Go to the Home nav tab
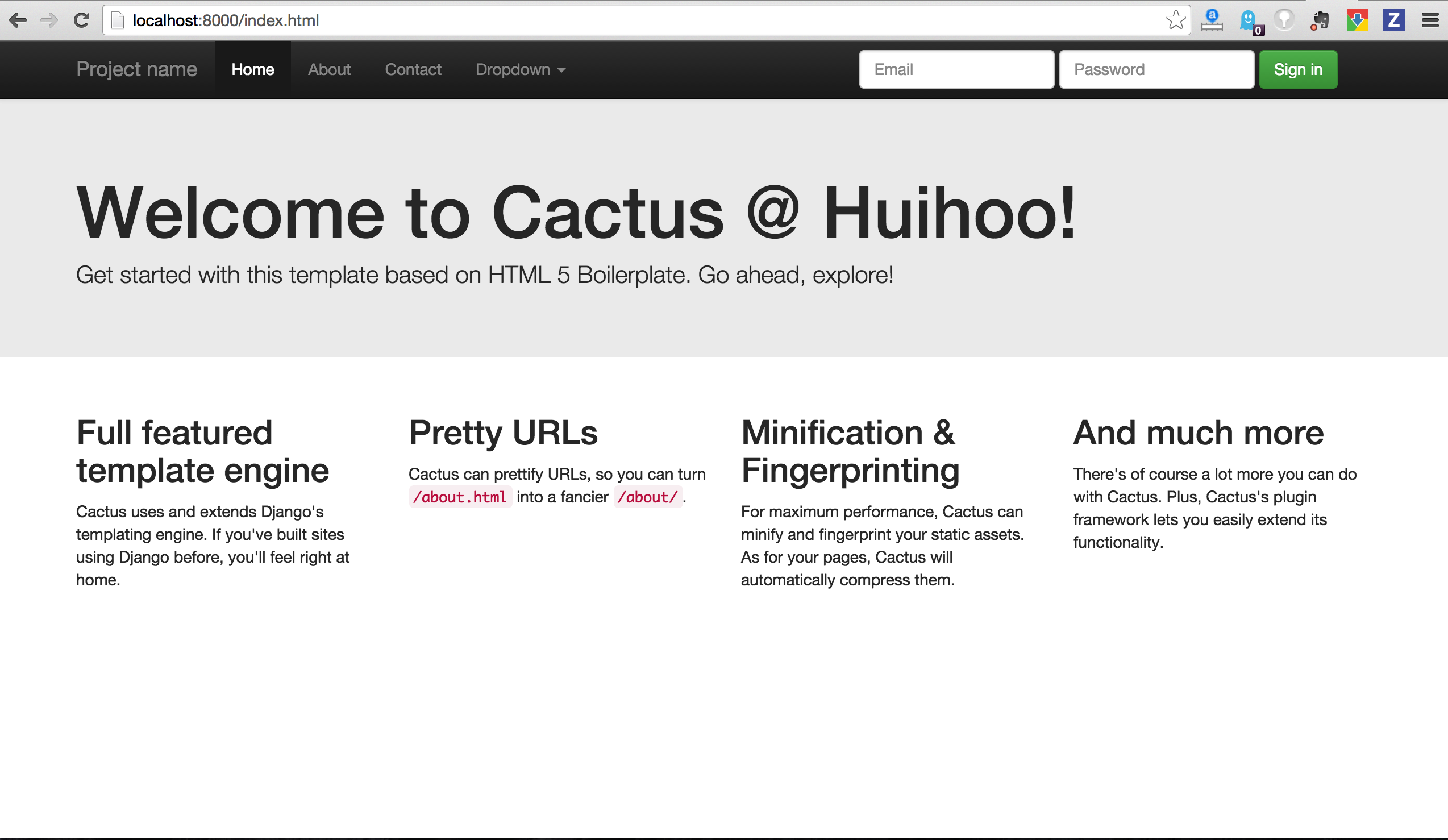 tap(252, 69)
